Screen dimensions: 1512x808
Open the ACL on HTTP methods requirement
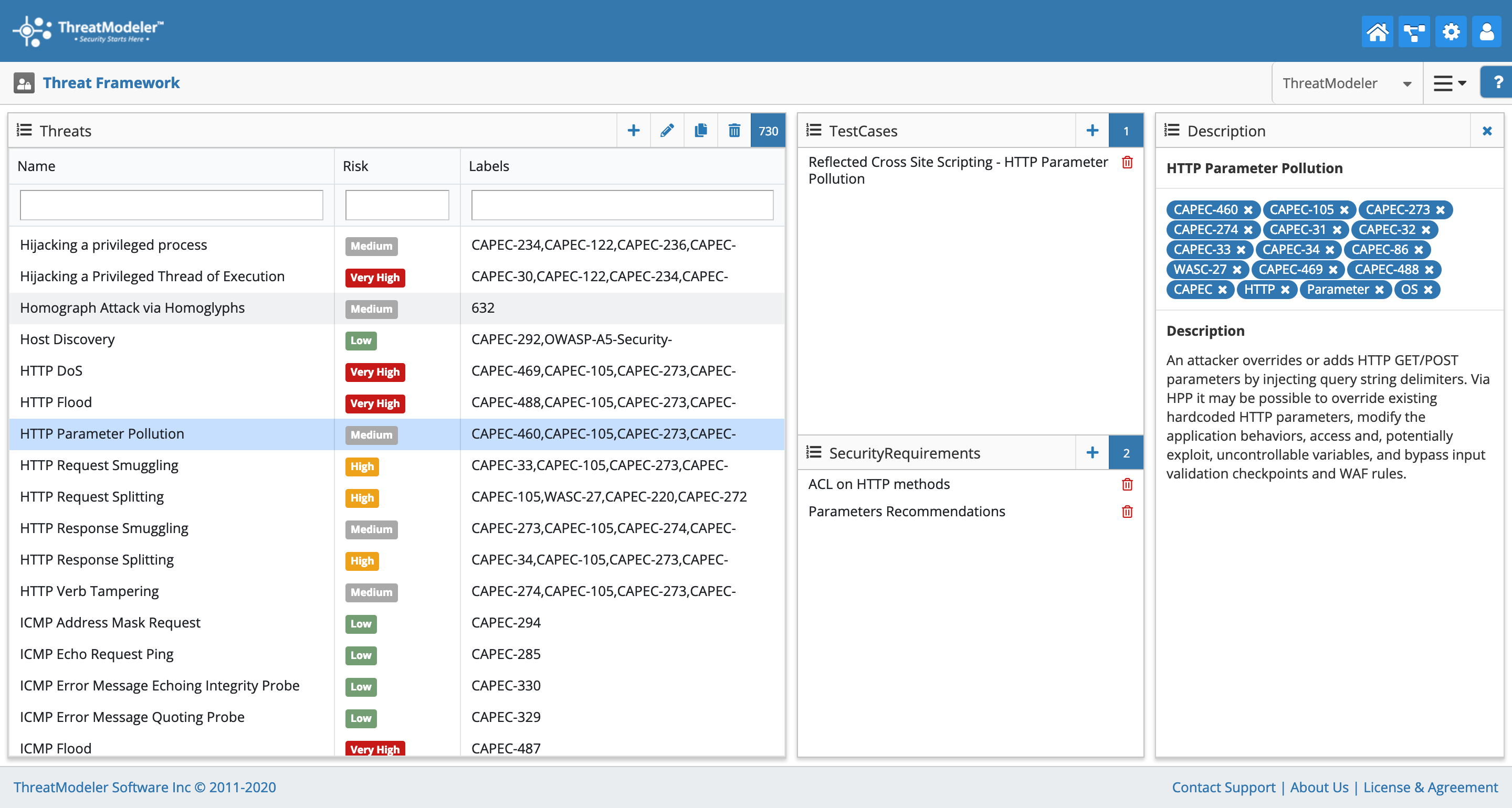click(879, 484)
